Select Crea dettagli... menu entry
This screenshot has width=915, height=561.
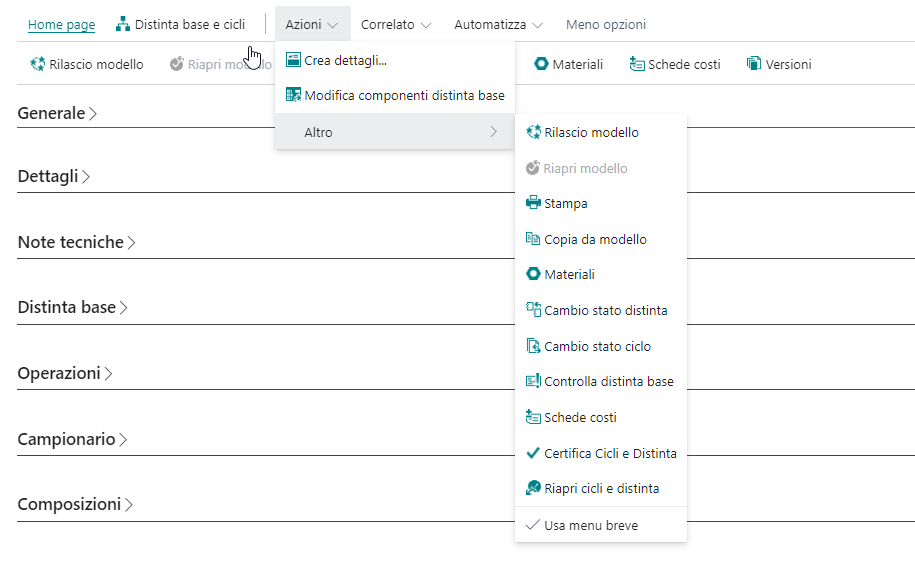point(394,60)
